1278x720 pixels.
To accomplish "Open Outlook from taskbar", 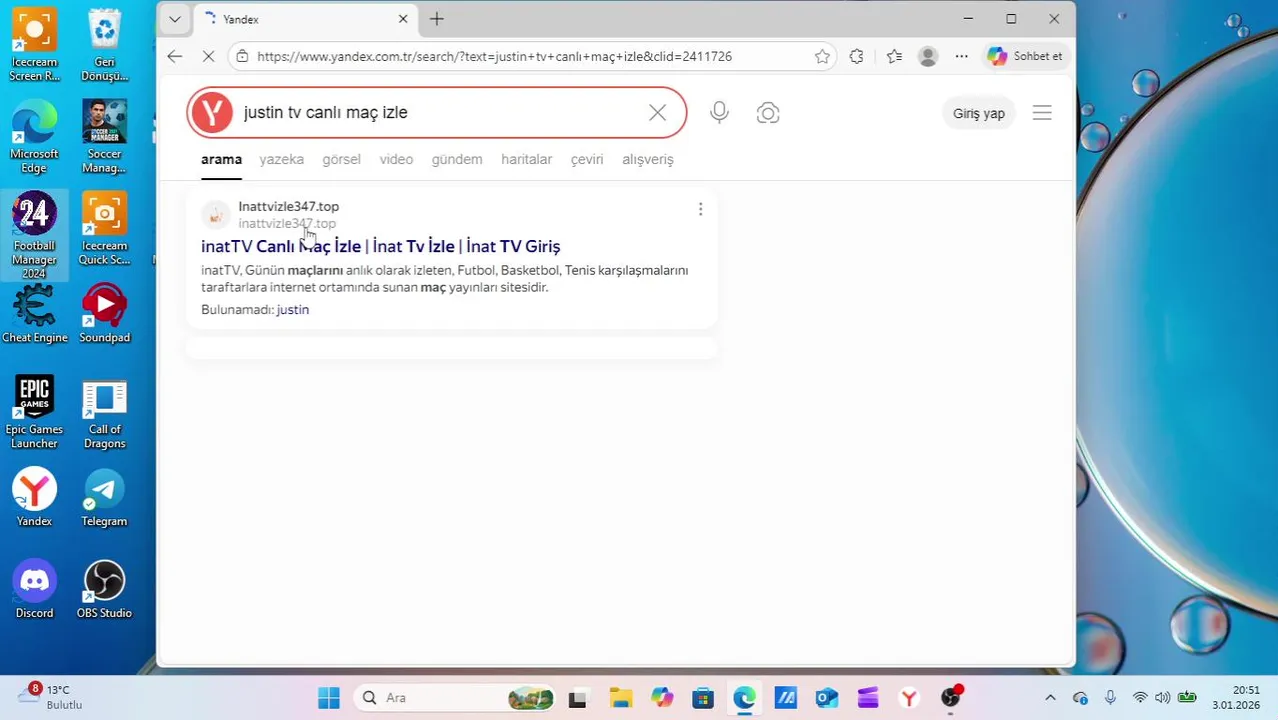I will (826, 698).
